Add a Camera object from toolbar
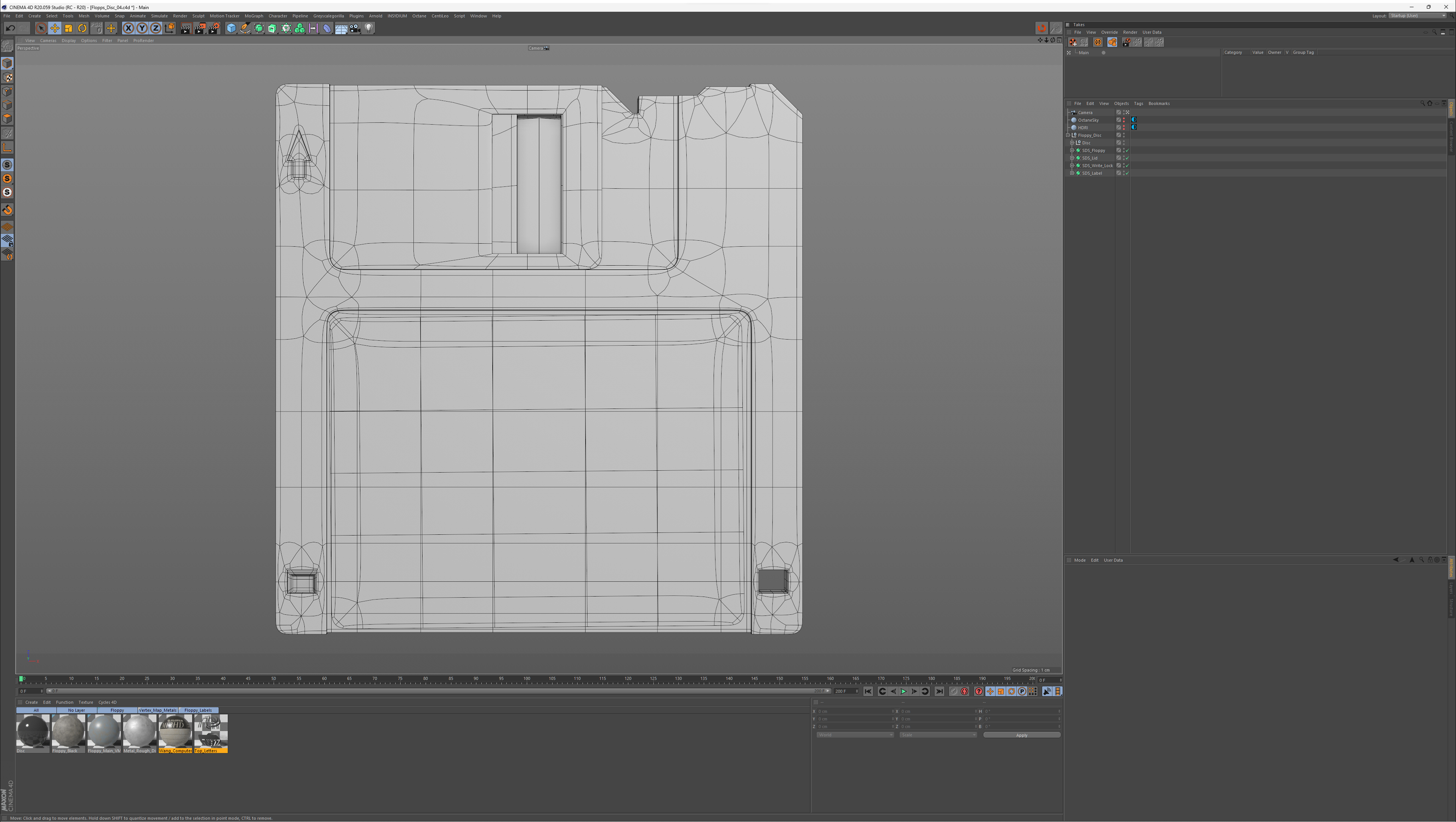1456x822 pixels. 355,28
